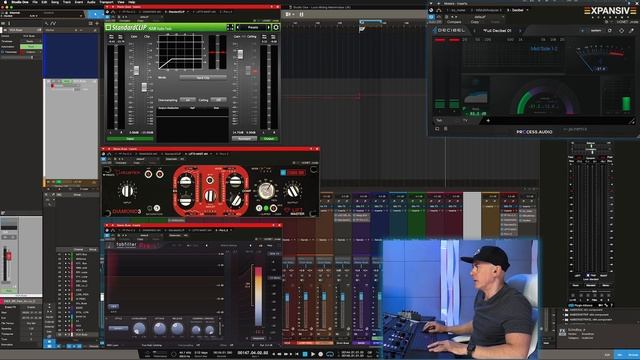
Task: Open the '3 - Decibel' insert tab dropdown arrow
Action: point(527,10)
